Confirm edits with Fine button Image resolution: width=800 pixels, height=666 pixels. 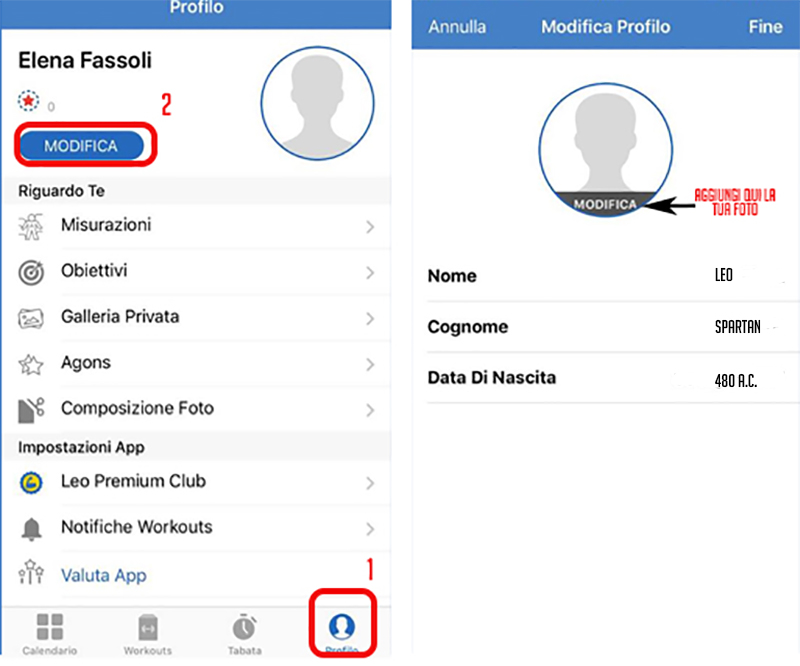pyautogui.click(x=765, y=27)
